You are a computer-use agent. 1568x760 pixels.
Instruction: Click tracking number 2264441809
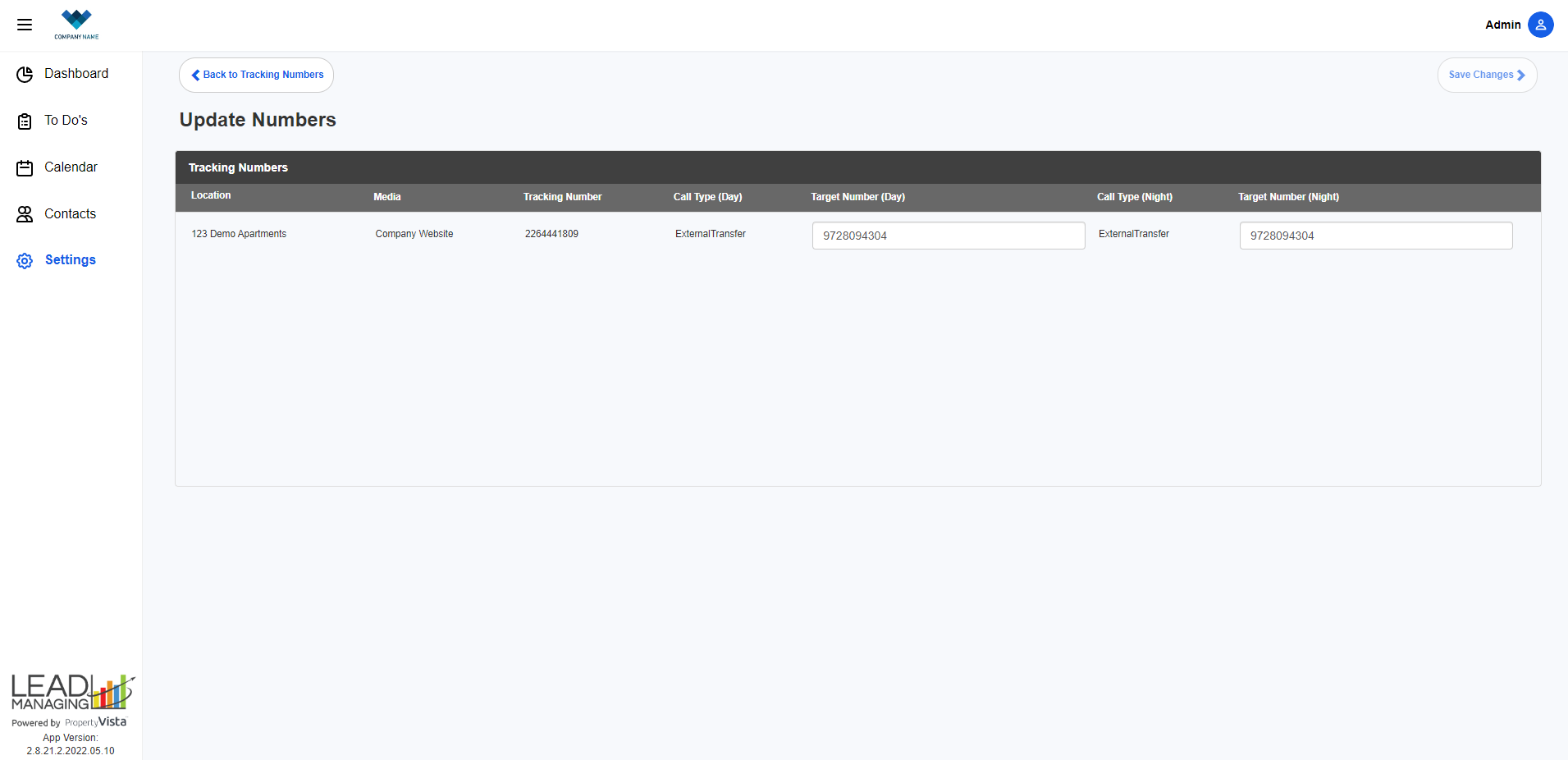[x=551, y=234]
